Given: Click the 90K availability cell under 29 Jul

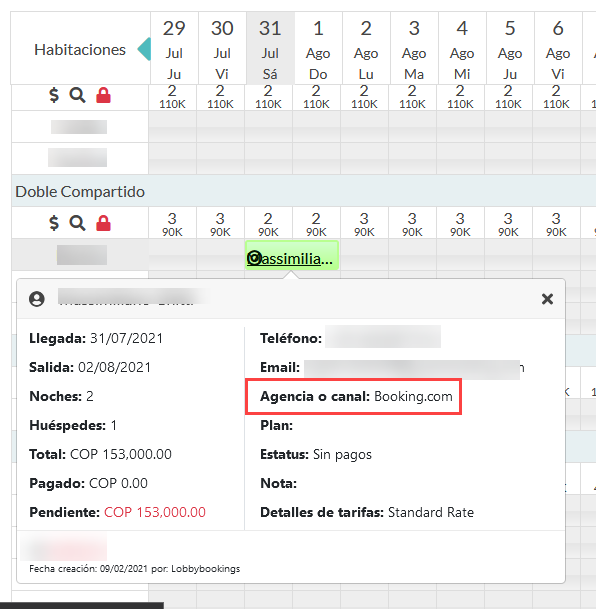Looking at the screenshot, I should (172, 225).
